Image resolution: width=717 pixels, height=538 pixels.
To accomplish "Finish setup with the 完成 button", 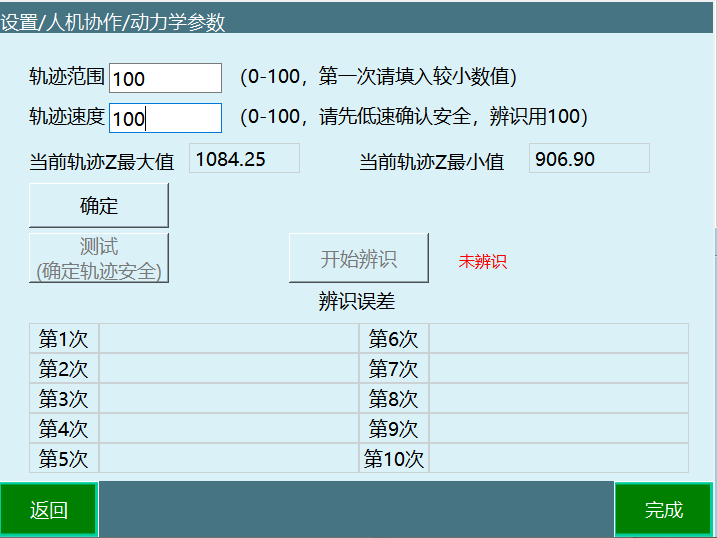I will click(x=663, y=510).
